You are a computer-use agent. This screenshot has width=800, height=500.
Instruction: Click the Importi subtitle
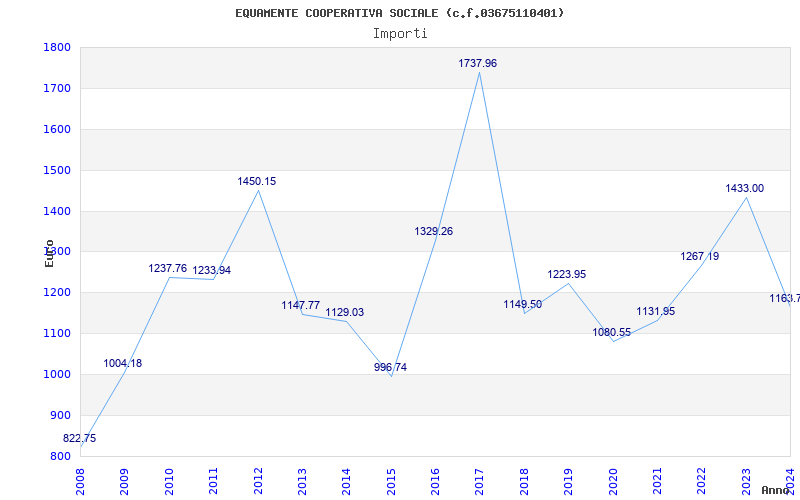point(400,34)
